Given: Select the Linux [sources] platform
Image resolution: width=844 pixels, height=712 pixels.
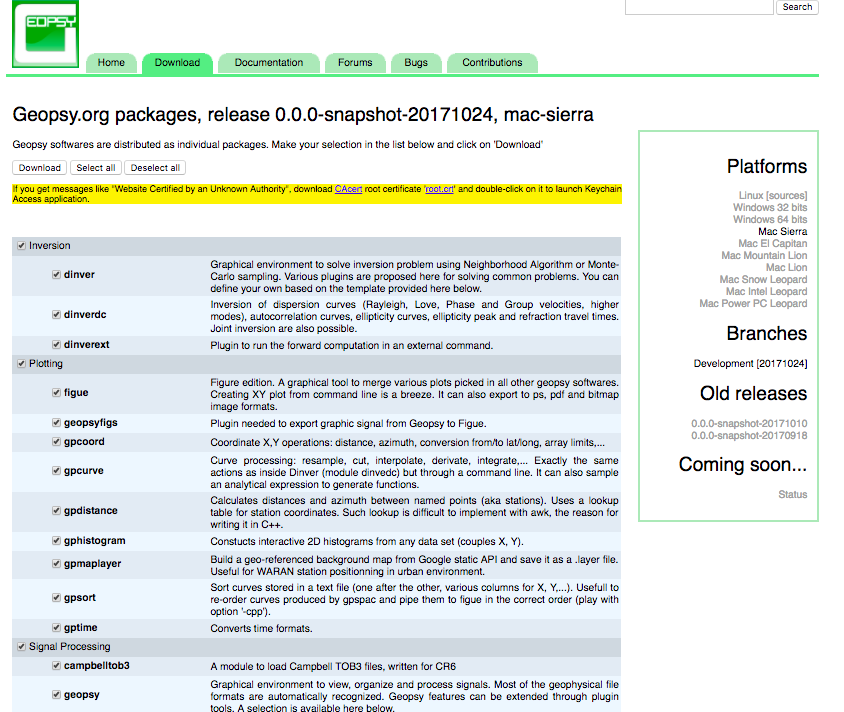Looking at the screenshot, I should click(772, 195).
